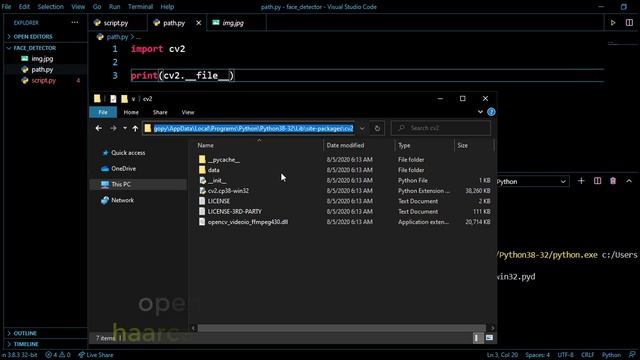
Task: Select opencv_videoio_ffmpeg430.dll file
Action: coord(248,222)
